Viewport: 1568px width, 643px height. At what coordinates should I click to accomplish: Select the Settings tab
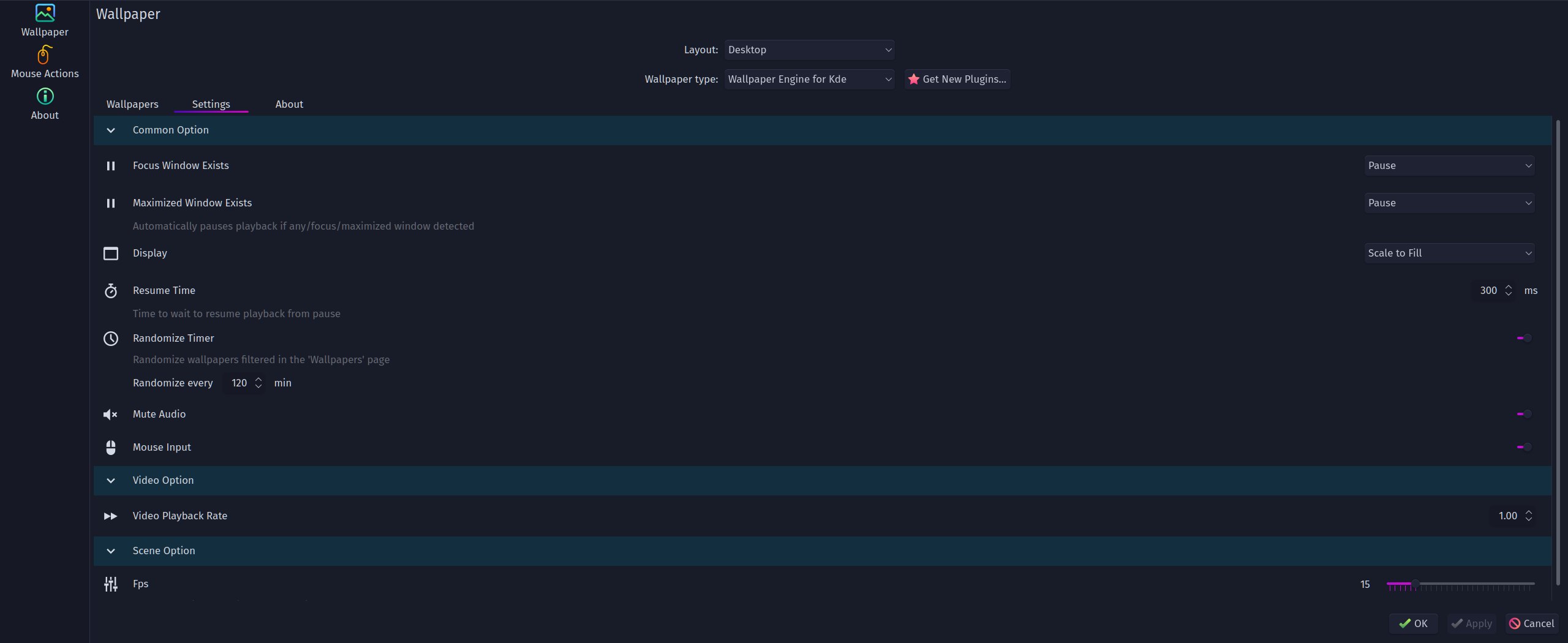tap(211, 104)
